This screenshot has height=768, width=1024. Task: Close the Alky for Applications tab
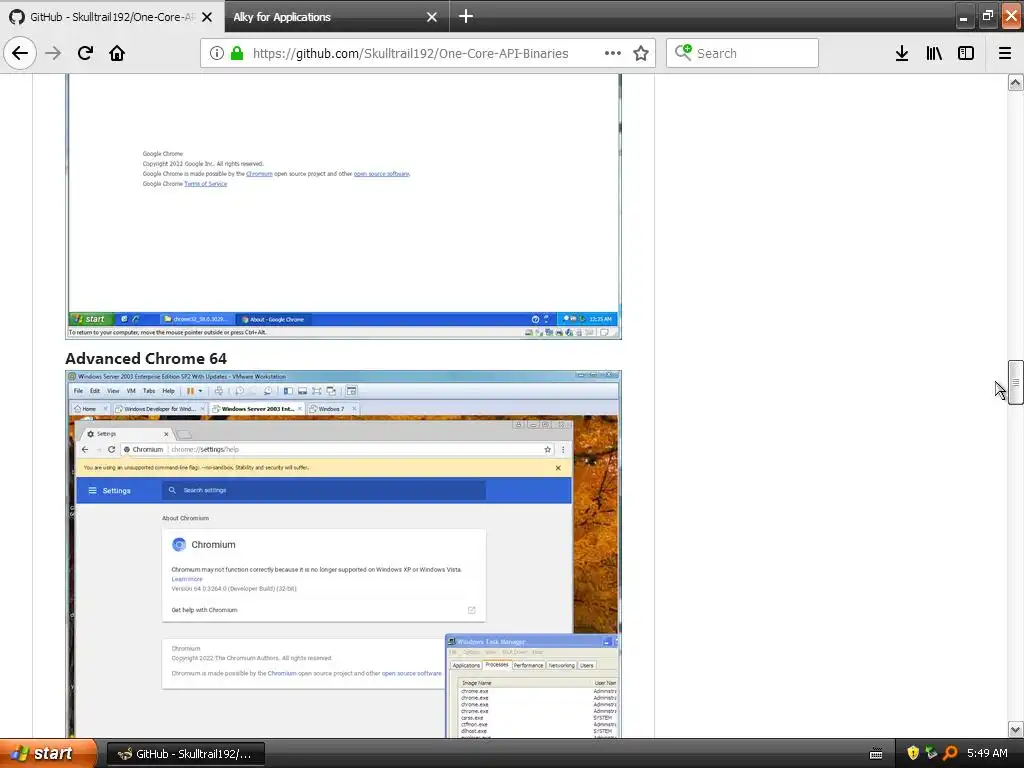pos(432,17)
